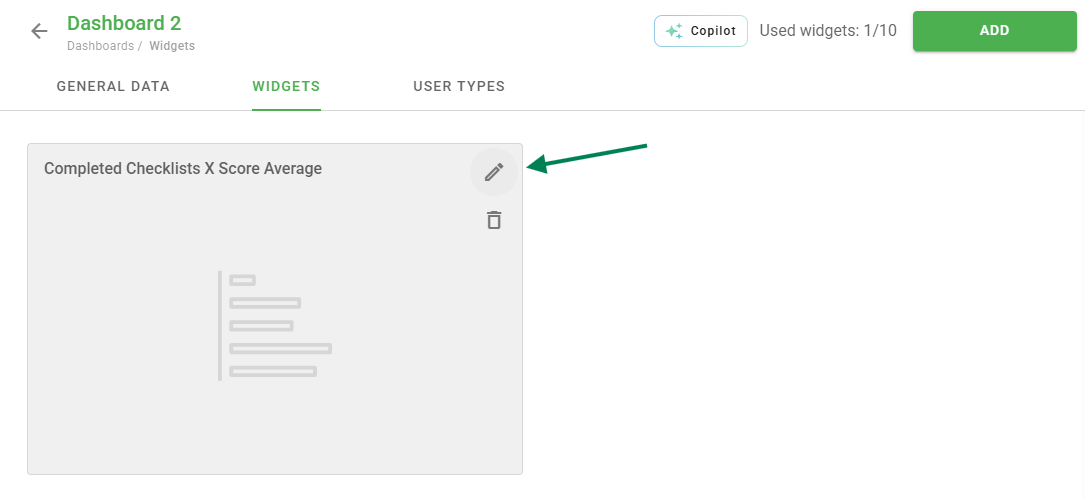Viewport: 1085px width, 499px height.
Task: Click the Completed Checklists X Score Average title
Action: [183, 168]
